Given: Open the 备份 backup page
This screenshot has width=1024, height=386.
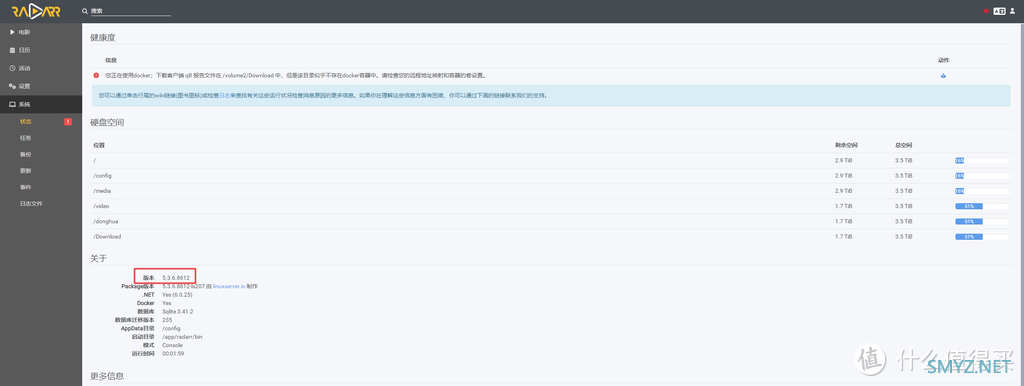Looking at the screenshot, I should click(x=25, y=154).
